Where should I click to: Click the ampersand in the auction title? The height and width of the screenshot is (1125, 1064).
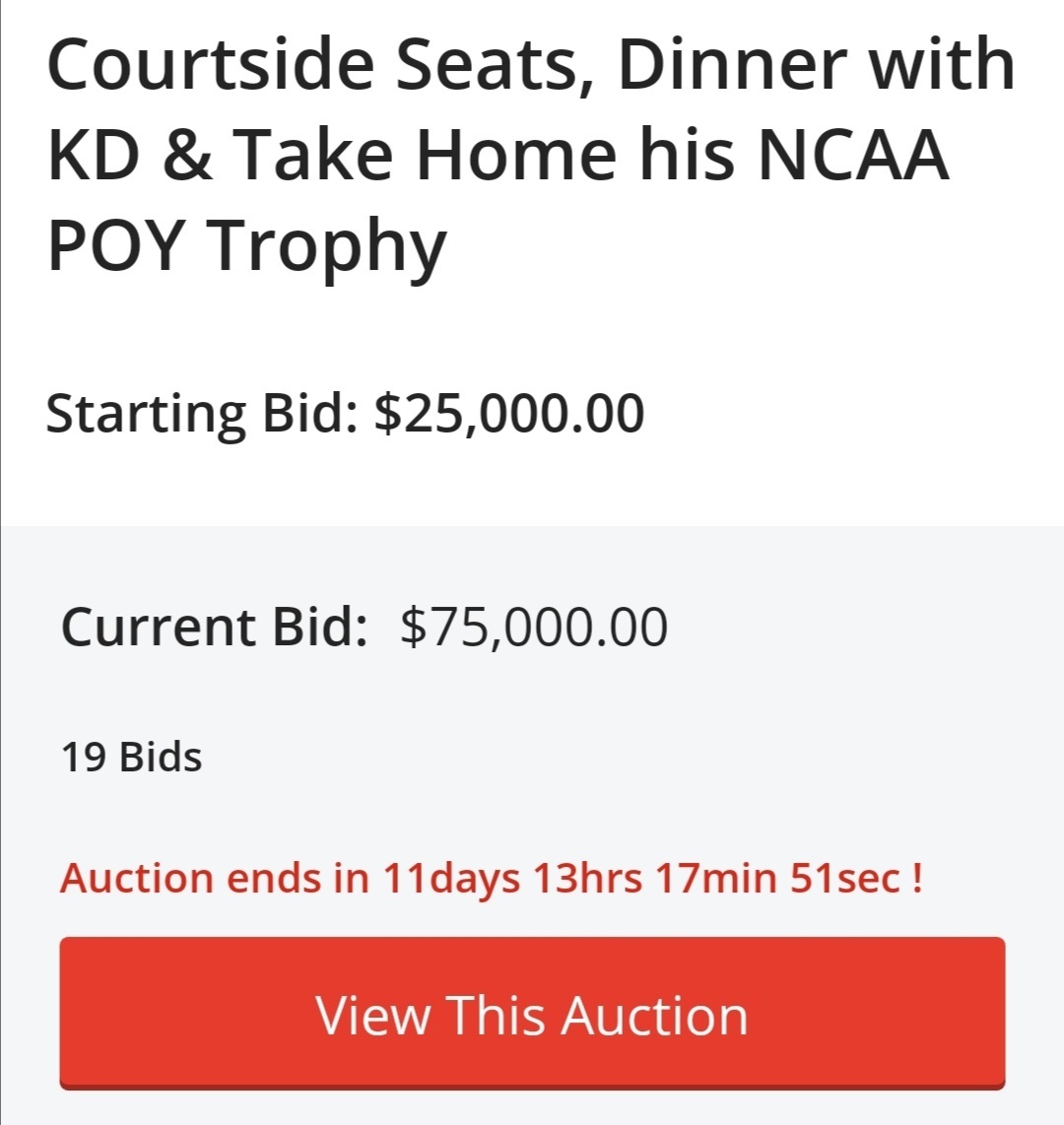click(187, 155)
